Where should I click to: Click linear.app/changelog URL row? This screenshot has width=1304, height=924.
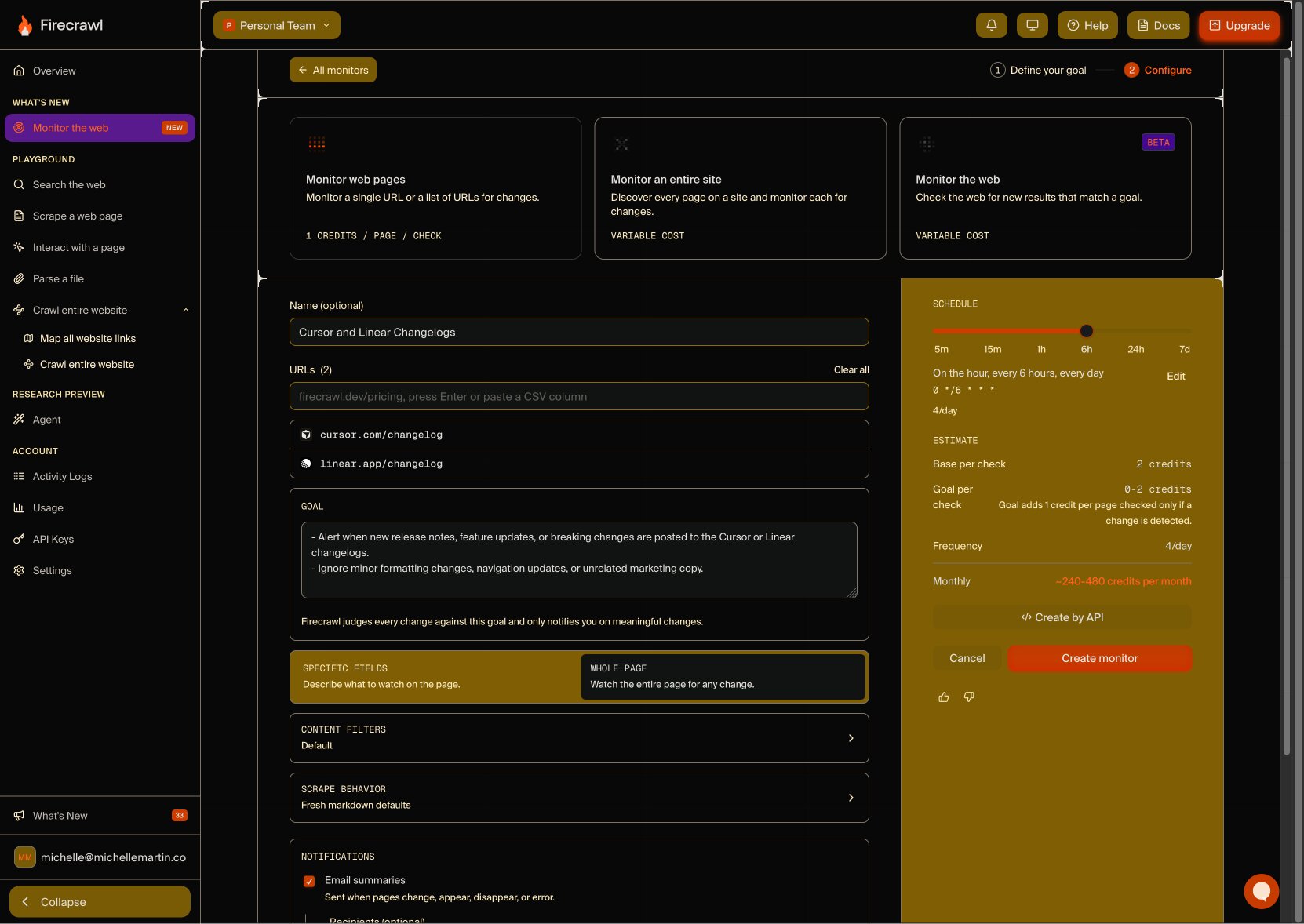[x=579, y=464]
